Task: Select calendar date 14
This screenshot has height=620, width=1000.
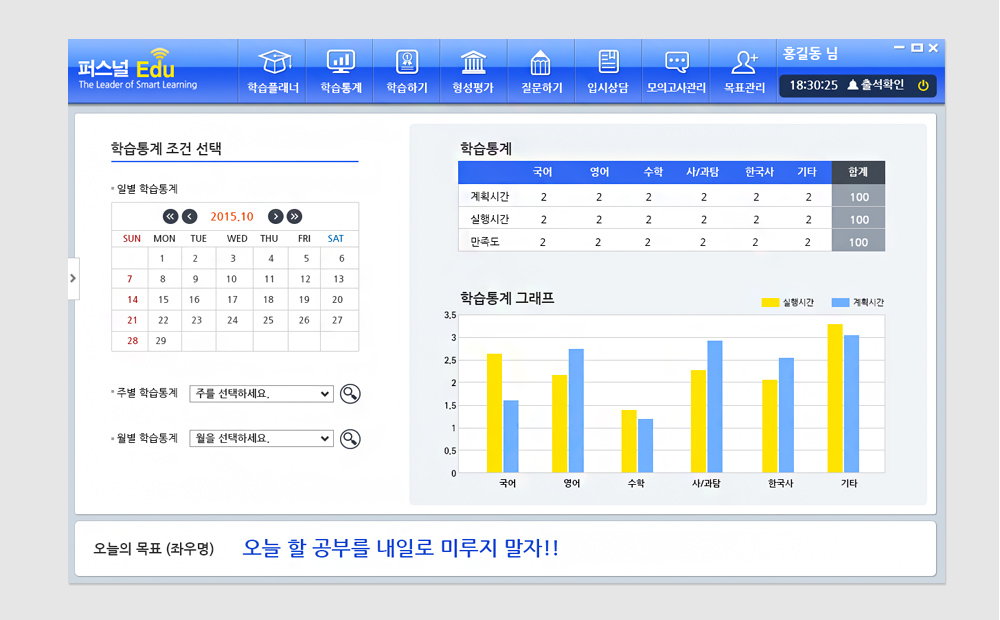Action: click(x=132, y=299)
